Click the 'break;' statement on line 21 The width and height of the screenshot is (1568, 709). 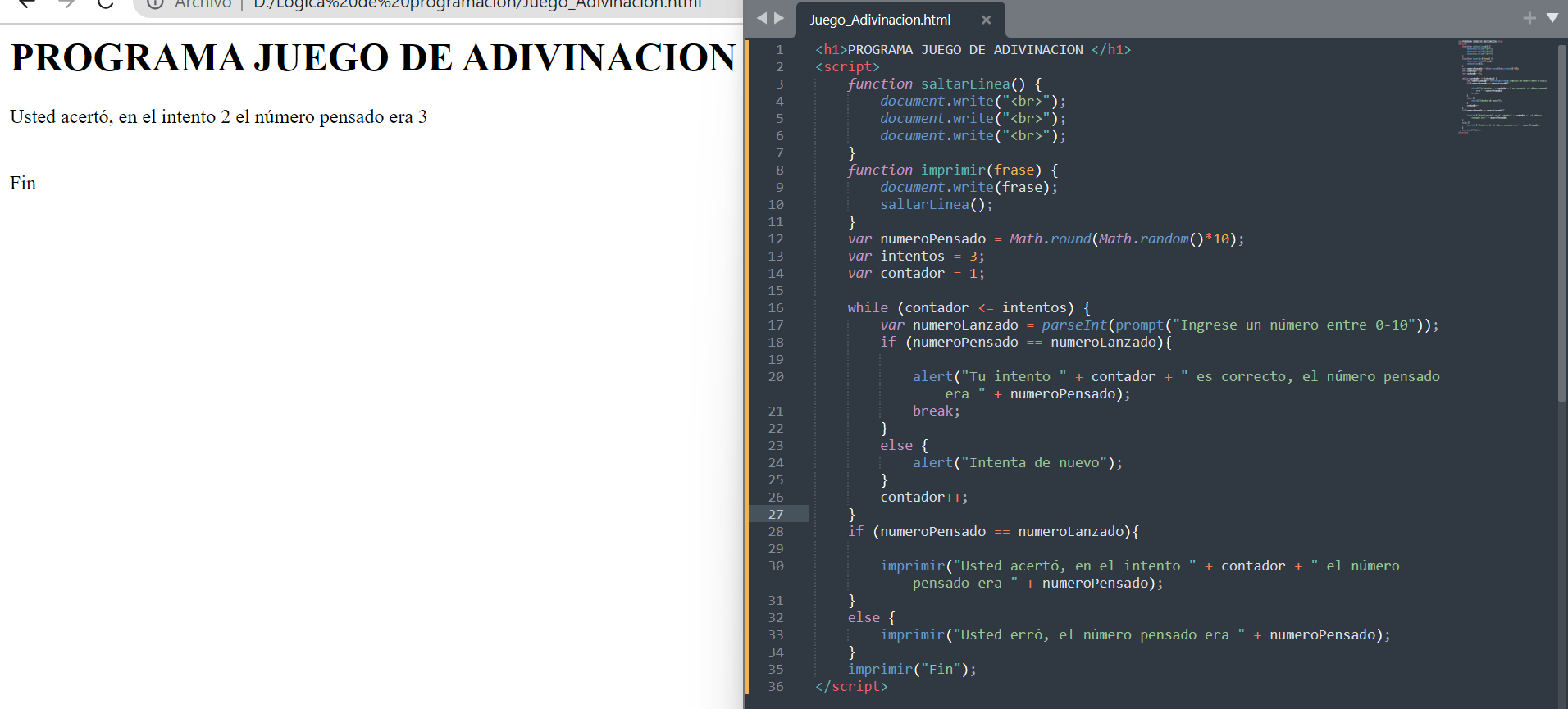coord(937,411)
